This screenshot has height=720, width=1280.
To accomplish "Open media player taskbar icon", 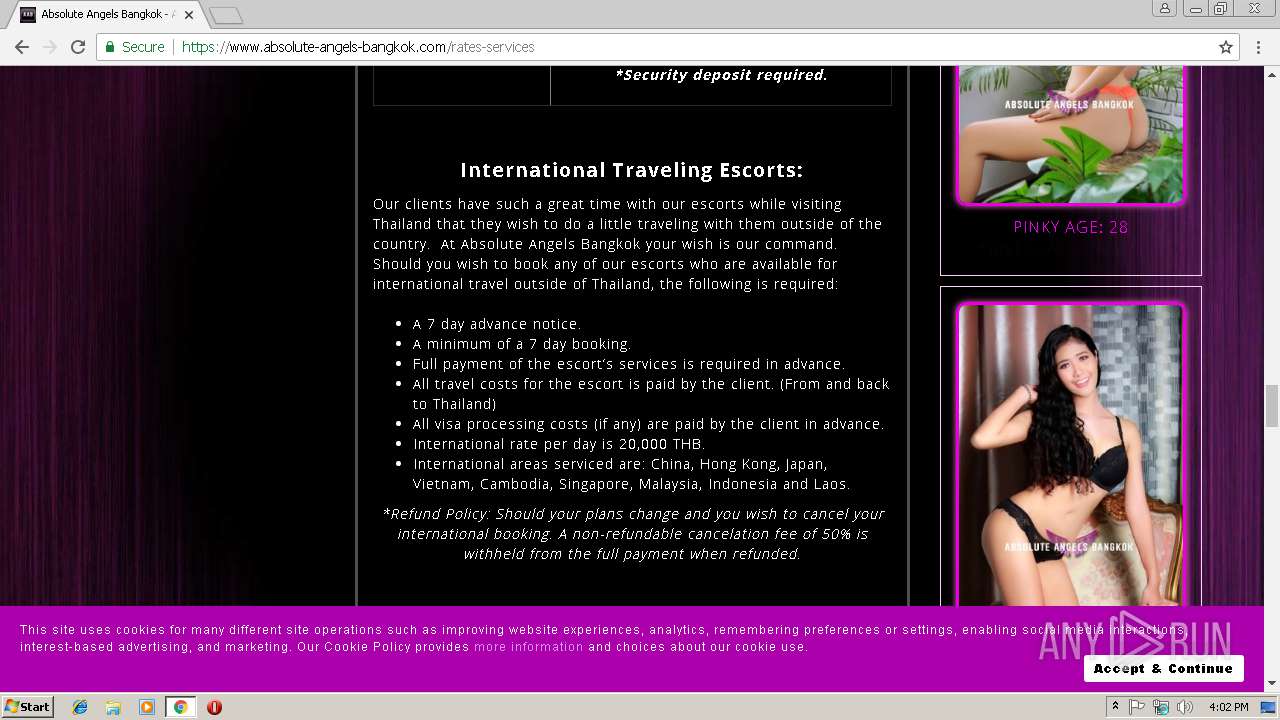I will [x=147, y=707].
